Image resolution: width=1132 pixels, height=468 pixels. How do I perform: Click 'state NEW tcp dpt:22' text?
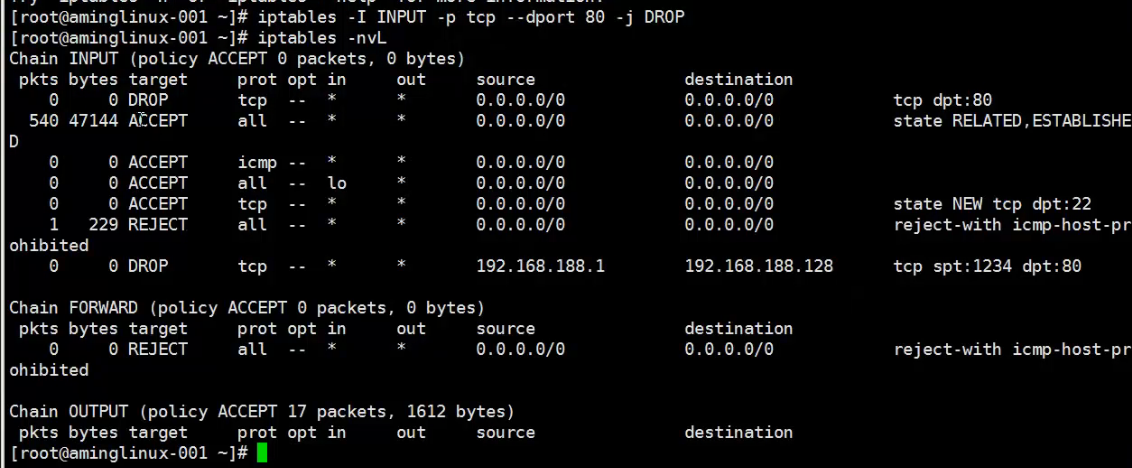tap(993, 204)
